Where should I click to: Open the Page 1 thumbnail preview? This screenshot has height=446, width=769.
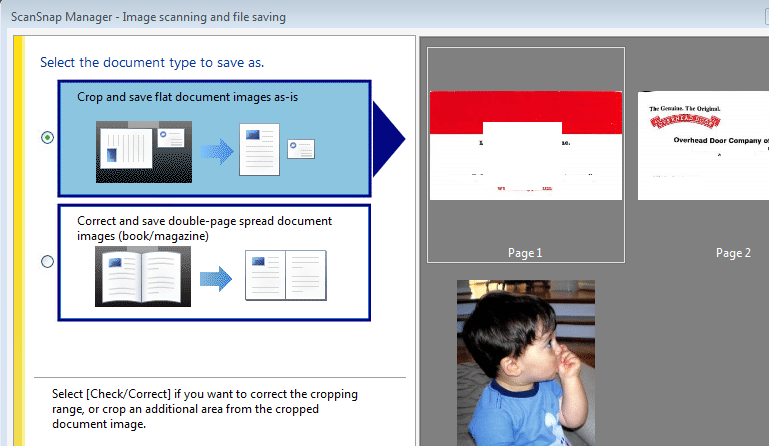(525, 145)
